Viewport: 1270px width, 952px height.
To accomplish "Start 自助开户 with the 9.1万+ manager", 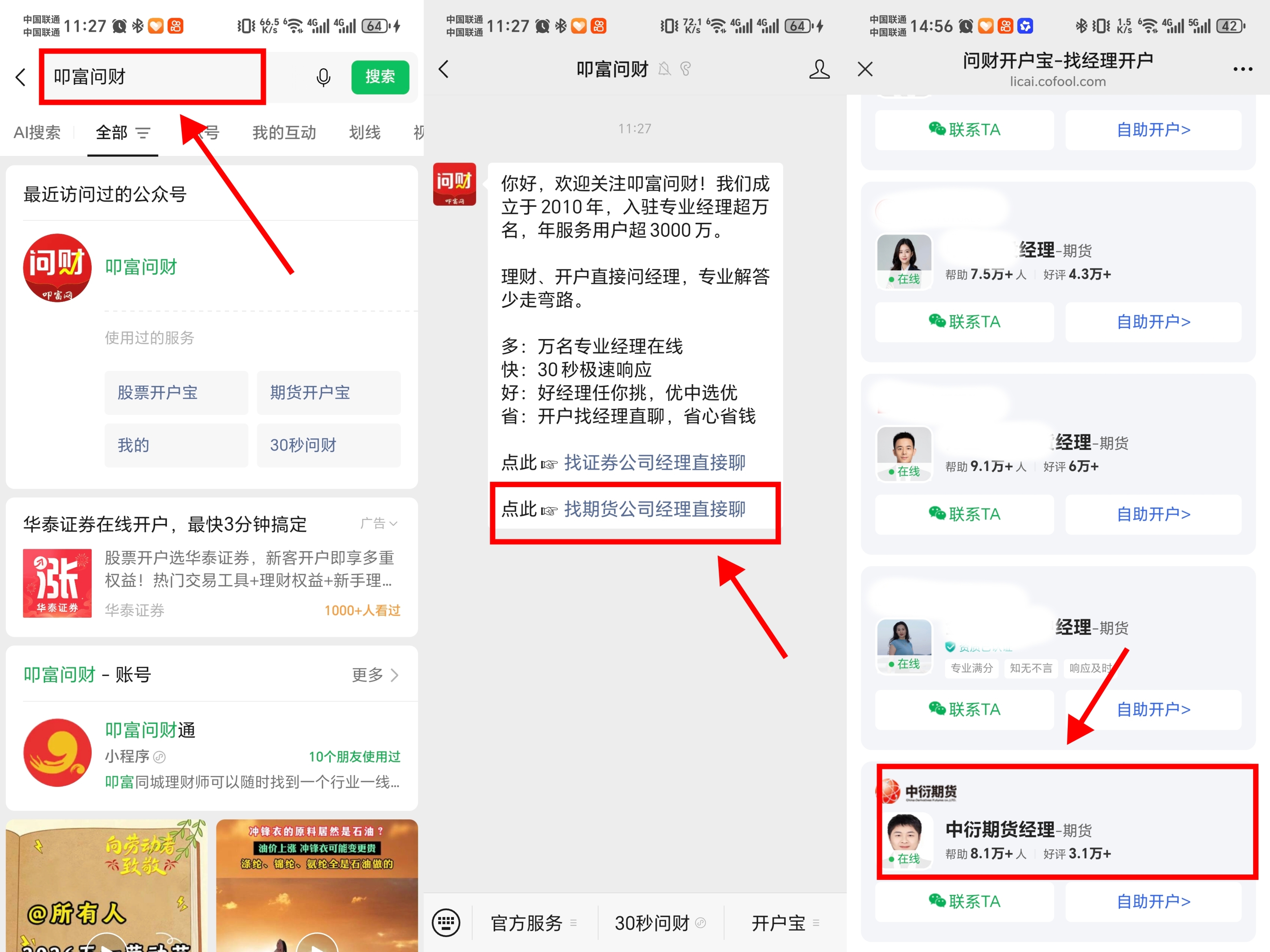I will click(1153, 514).
